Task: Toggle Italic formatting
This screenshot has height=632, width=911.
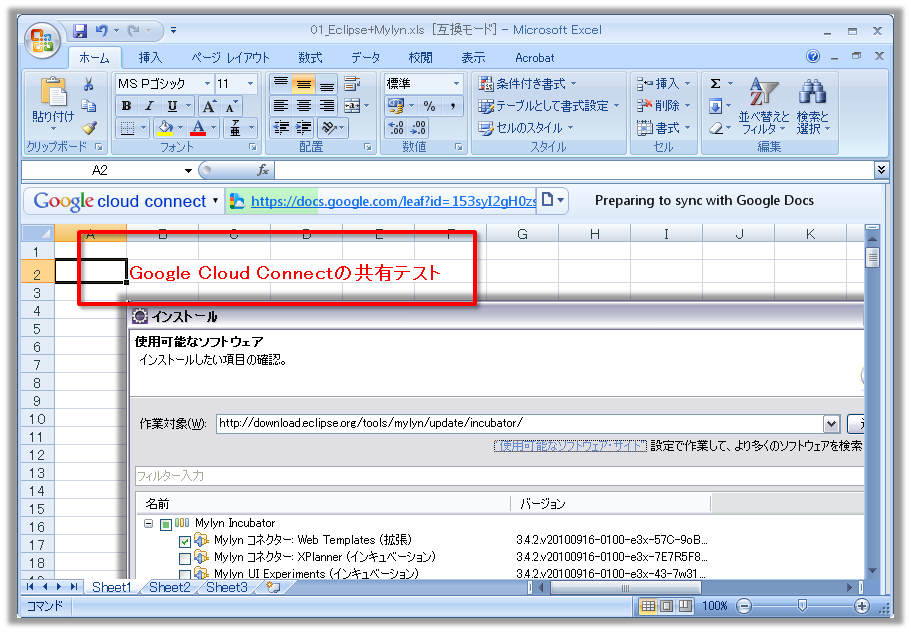Action: [x=149, y=106]
